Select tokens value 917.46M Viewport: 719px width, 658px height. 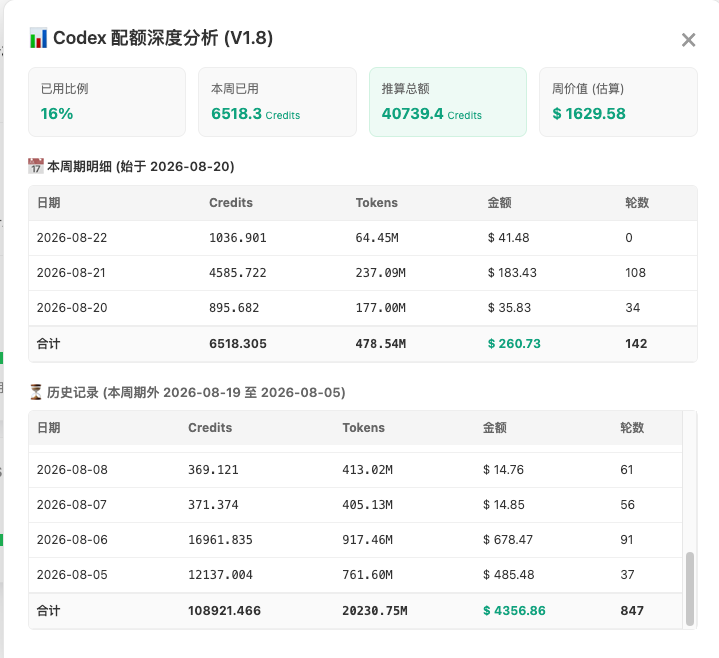[367, 539]
